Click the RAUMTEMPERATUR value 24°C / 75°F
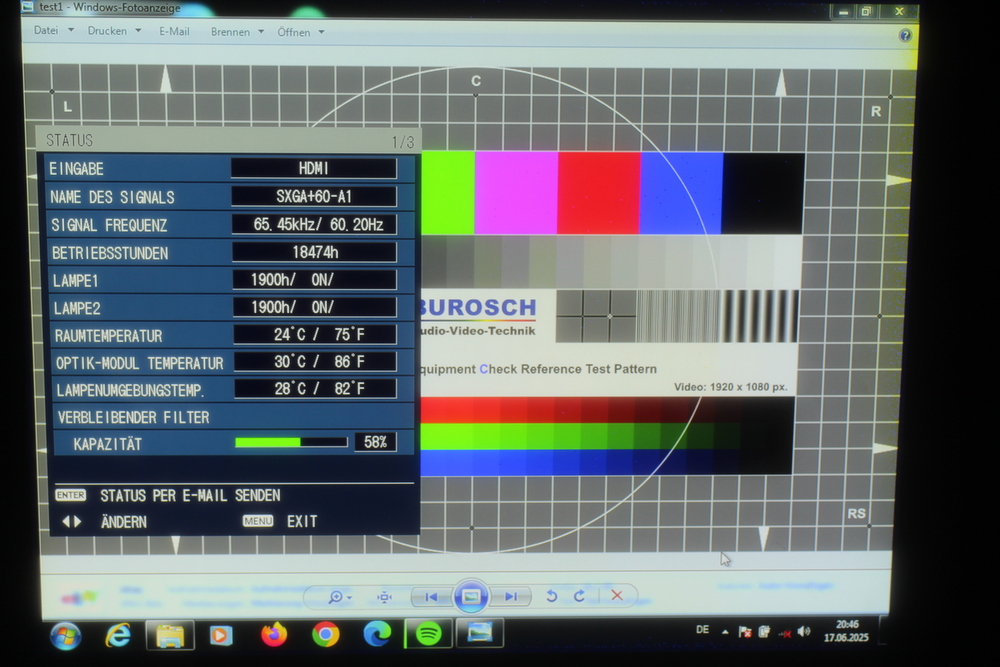The height and width of the screenshot is (667, 1000). [x=315, y=334]
